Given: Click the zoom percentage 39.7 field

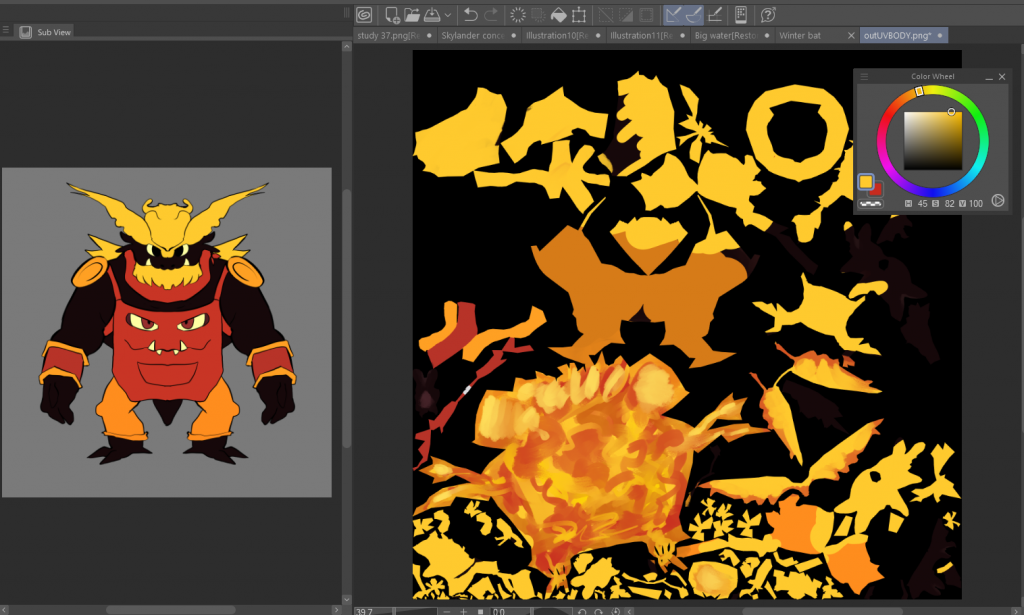Looking at the screenshot, I should 374,611.
